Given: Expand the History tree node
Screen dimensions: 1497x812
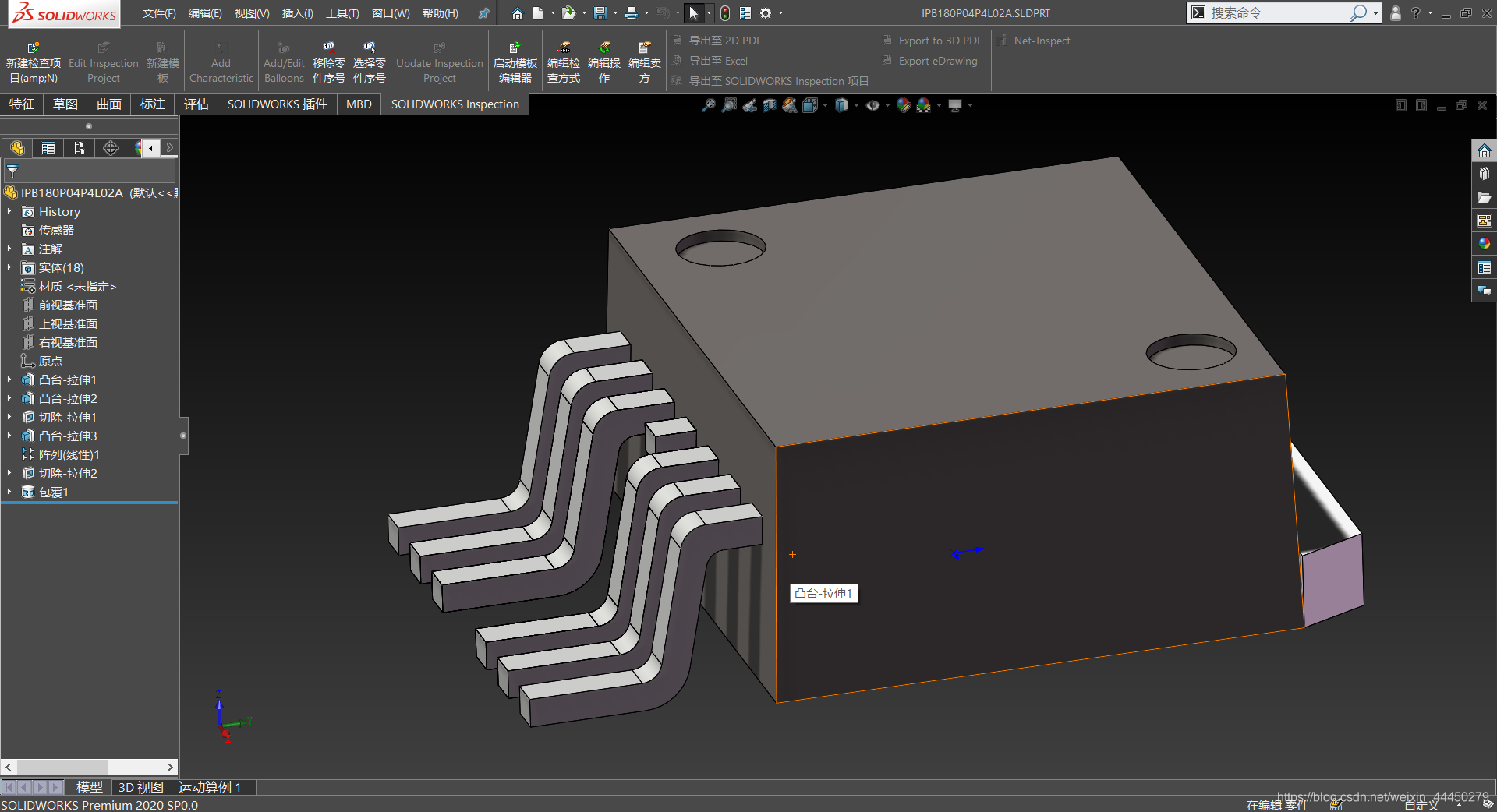Looking at the screenshot, I should pos(9,211).
